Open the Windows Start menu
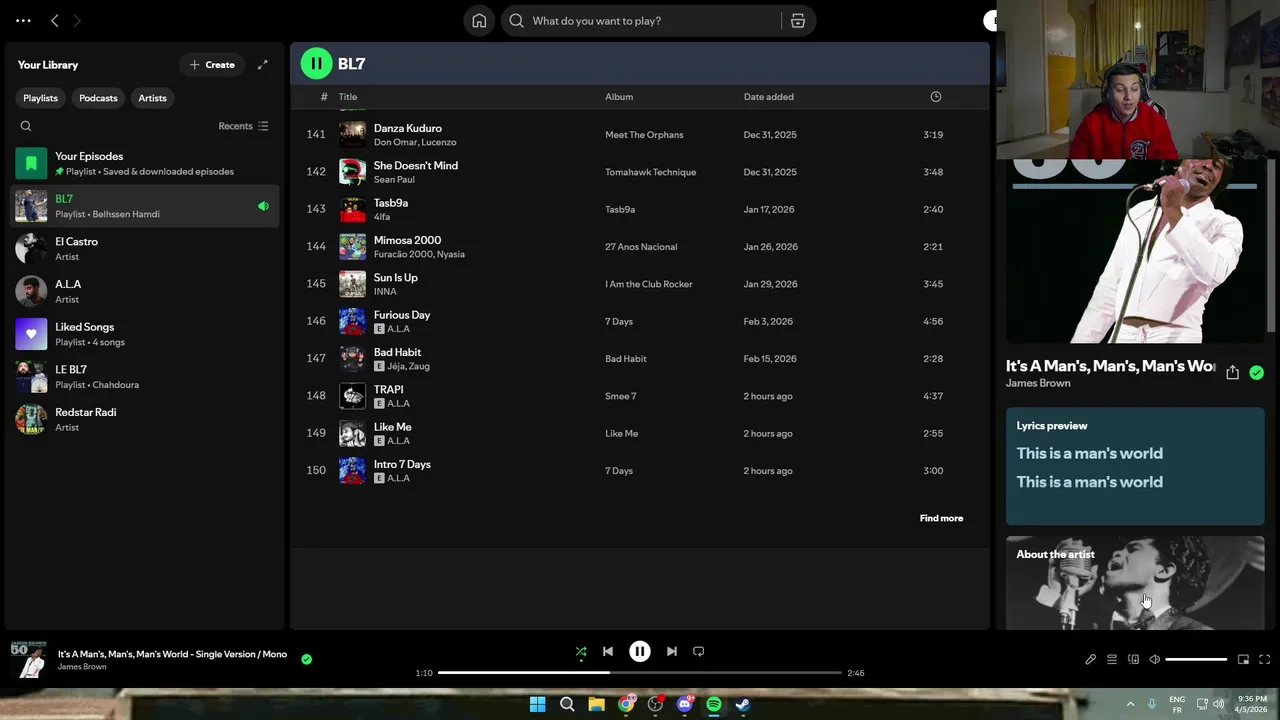This screenshot has width=1280, height=720. click(538, 704)
